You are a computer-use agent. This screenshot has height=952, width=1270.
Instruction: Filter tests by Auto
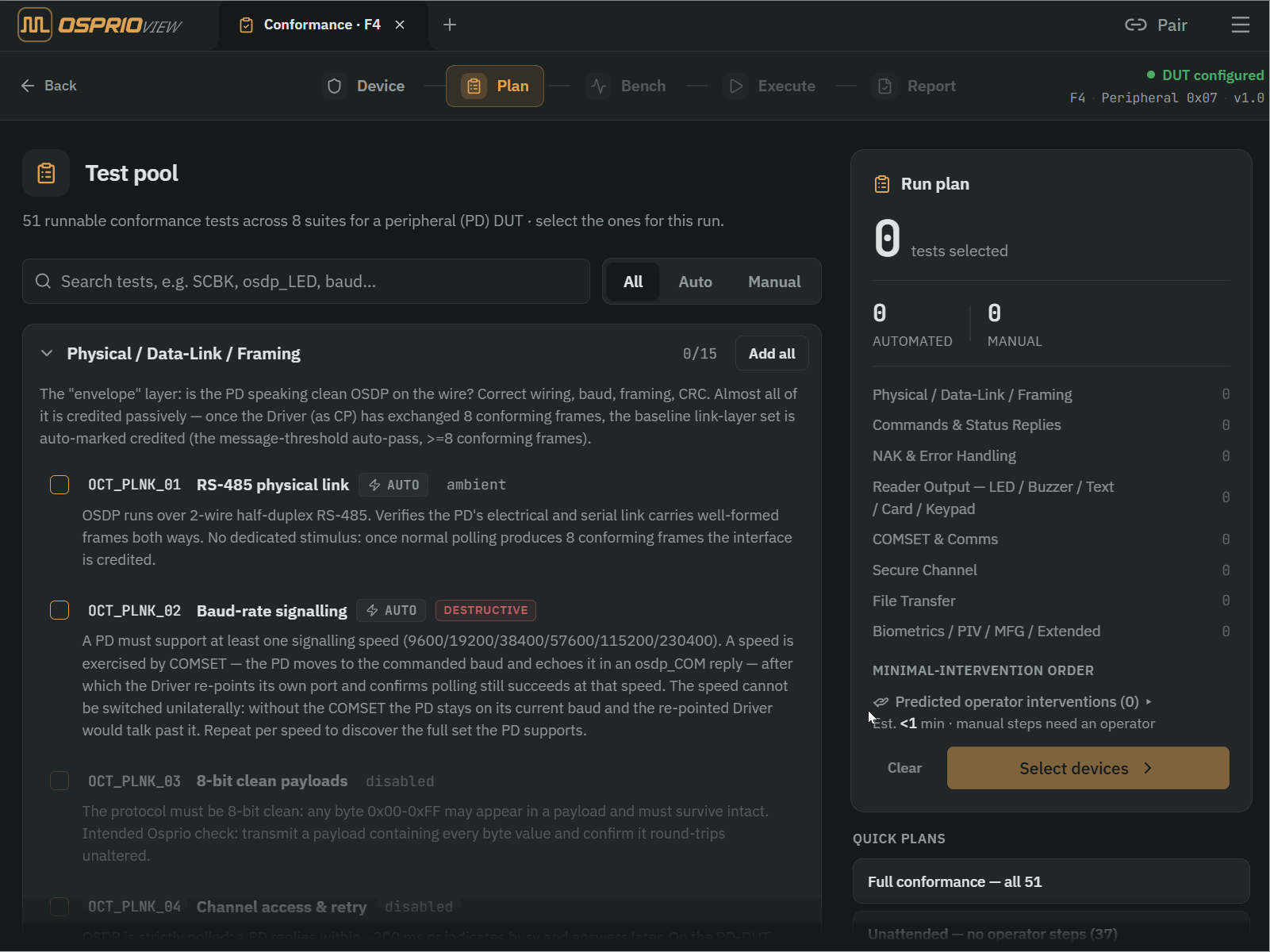coord(695,282)
